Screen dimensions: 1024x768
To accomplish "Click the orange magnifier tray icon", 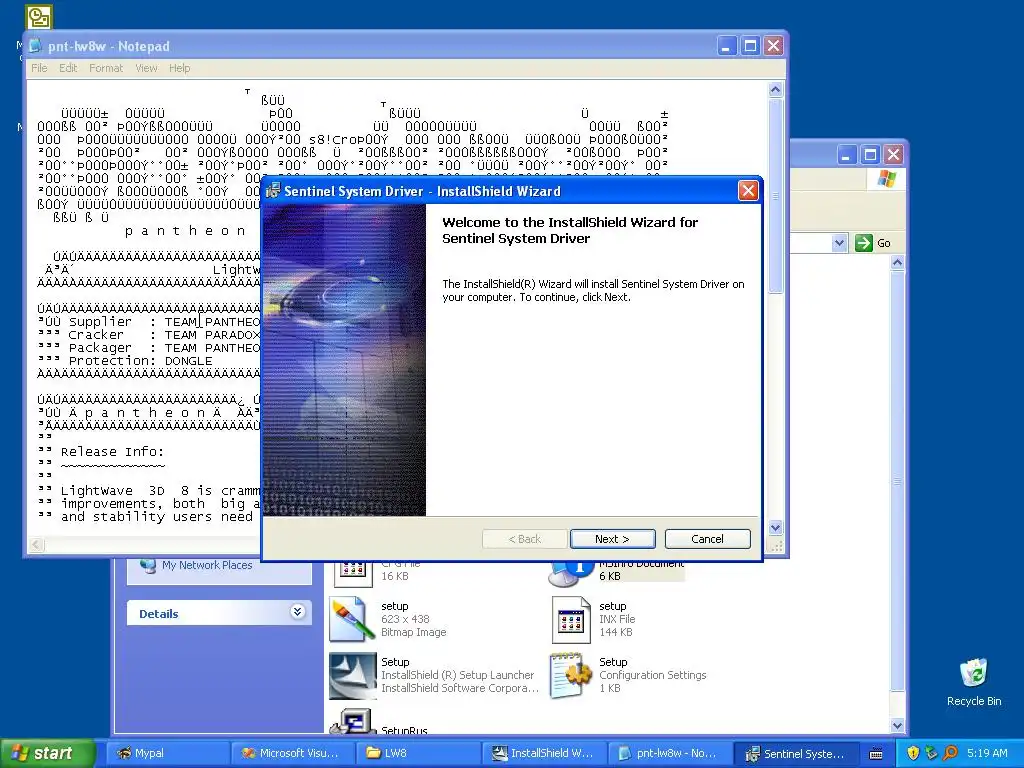I will click(x=951, y=753).
